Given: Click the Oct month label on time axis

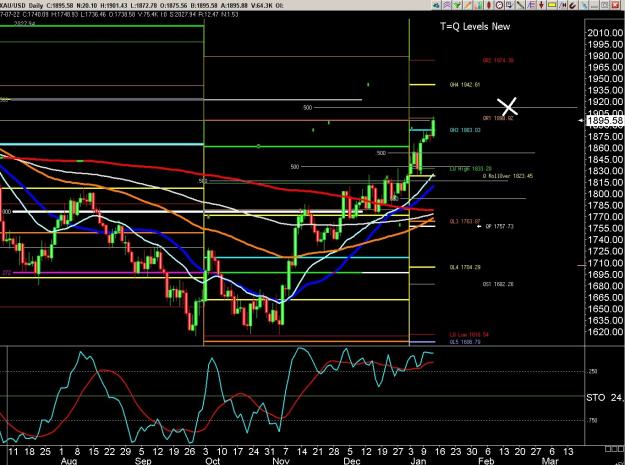Looking at the screenshot, I should point(212,461).
